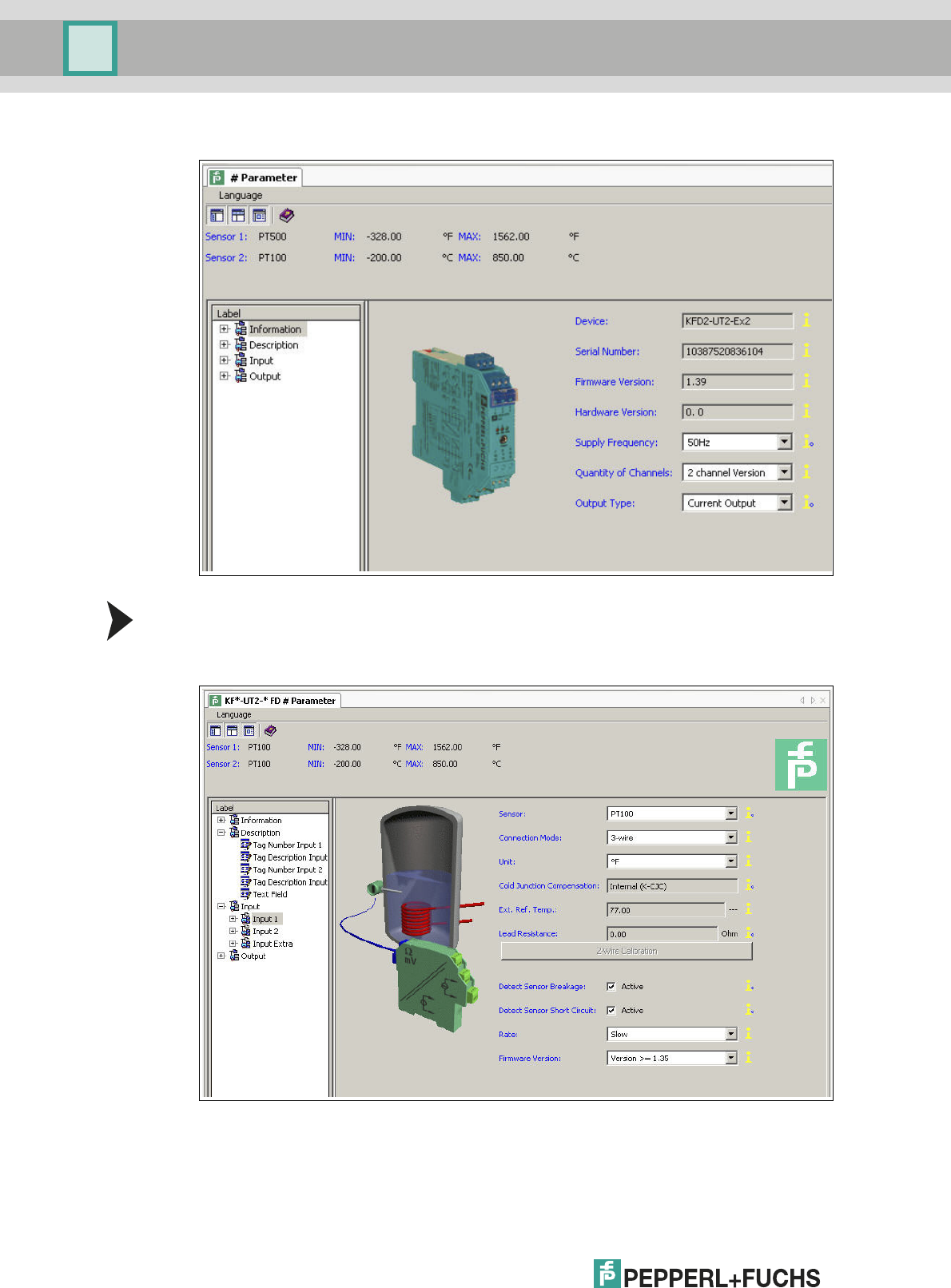
Task: Click info icon beside Detect Sensor Short Circuit
Action: click(x=750, y=1010)
